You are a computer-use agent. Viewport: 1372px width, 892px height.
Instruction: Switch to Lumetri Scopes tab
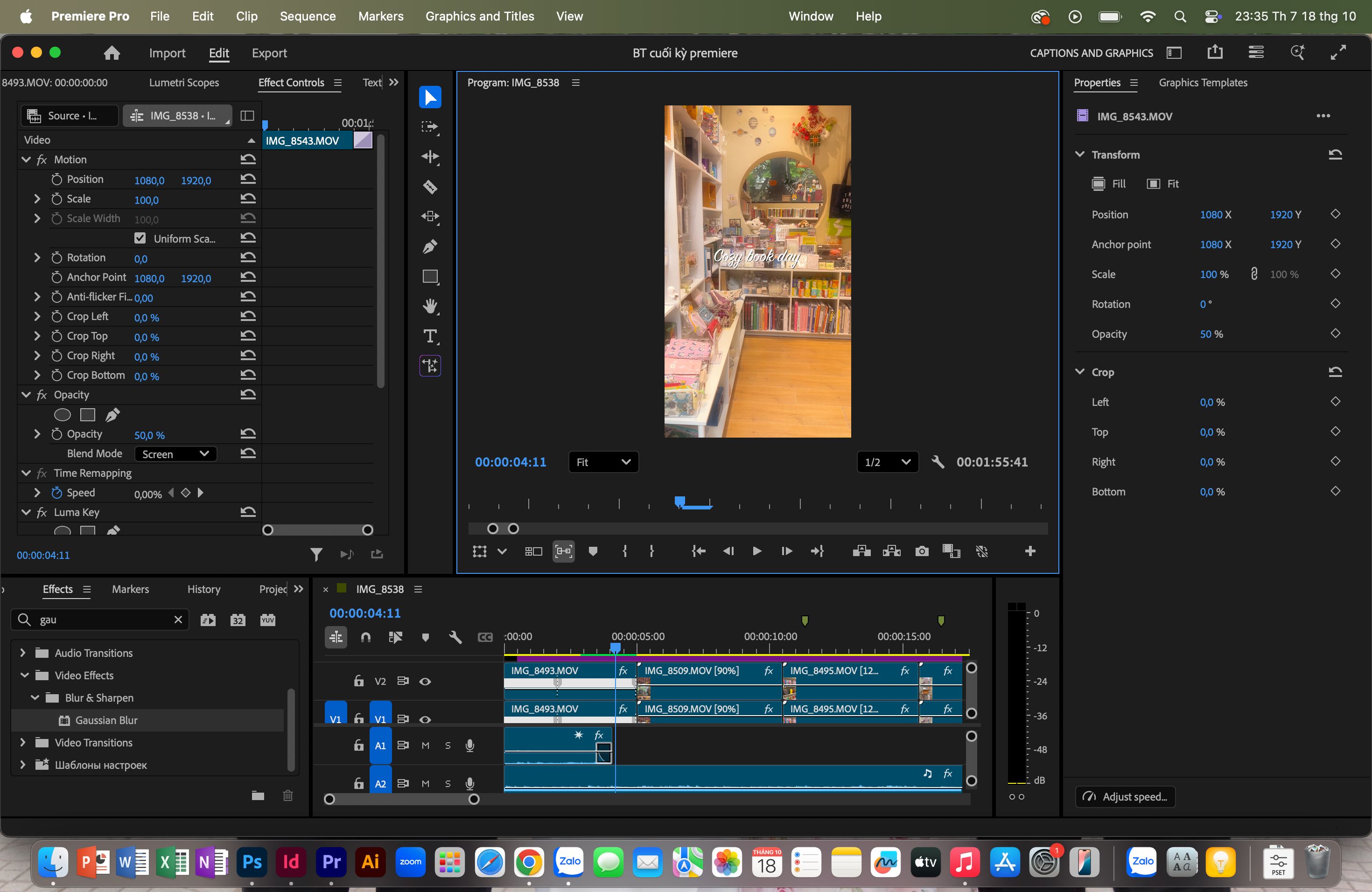184,83
